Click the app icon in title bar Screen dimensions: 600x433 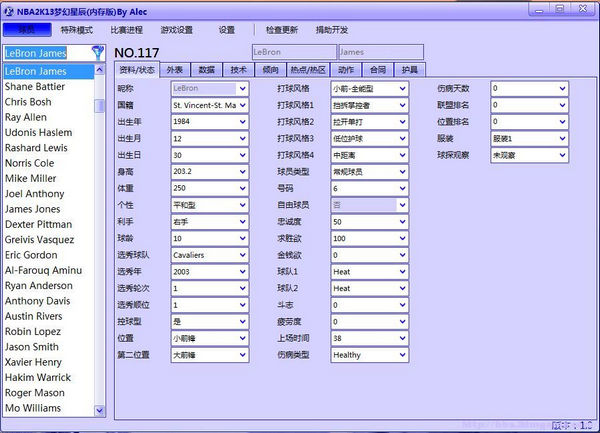(8, 12)
